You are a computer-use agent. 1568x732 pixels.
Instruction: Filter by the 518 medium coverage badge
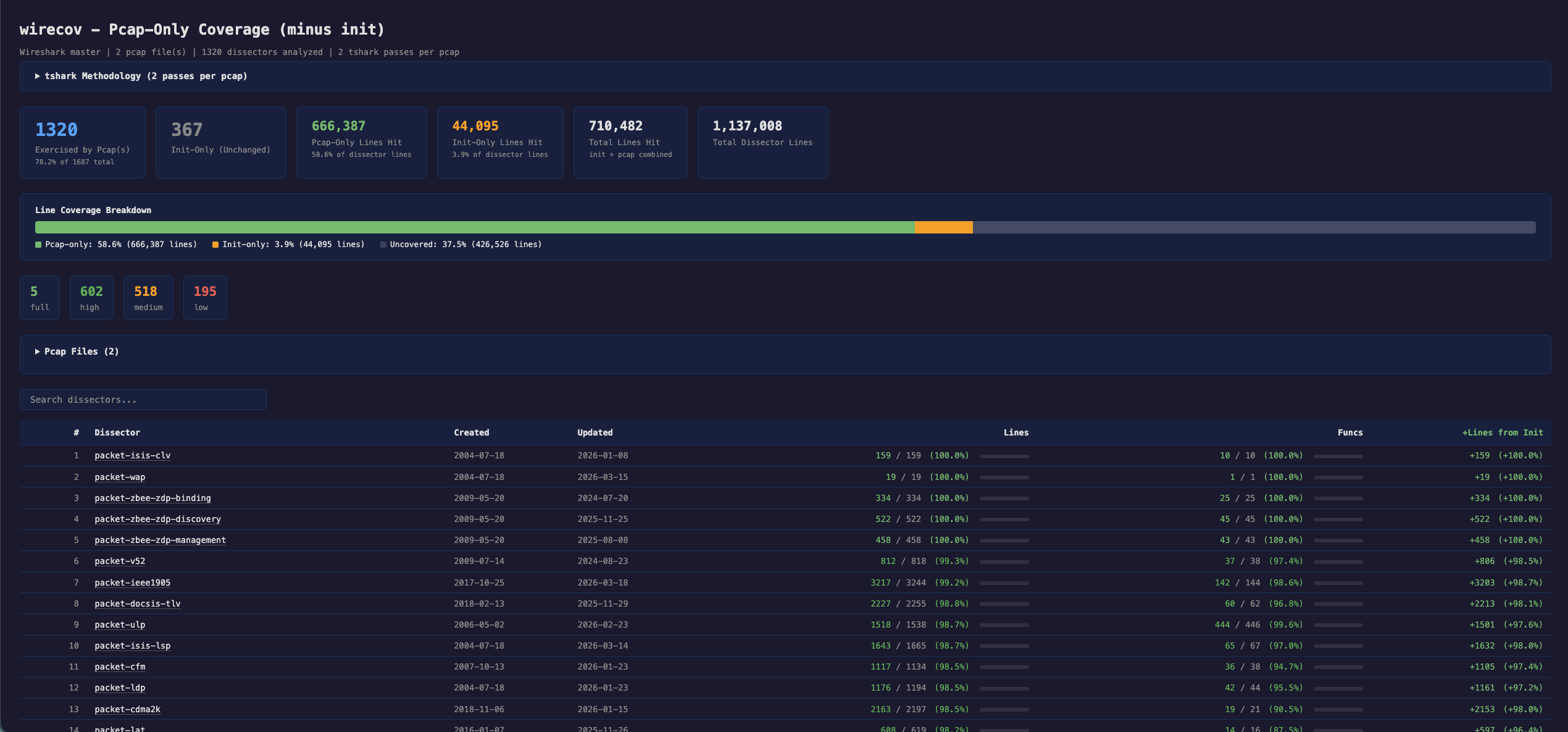click(x=148, y=298)
